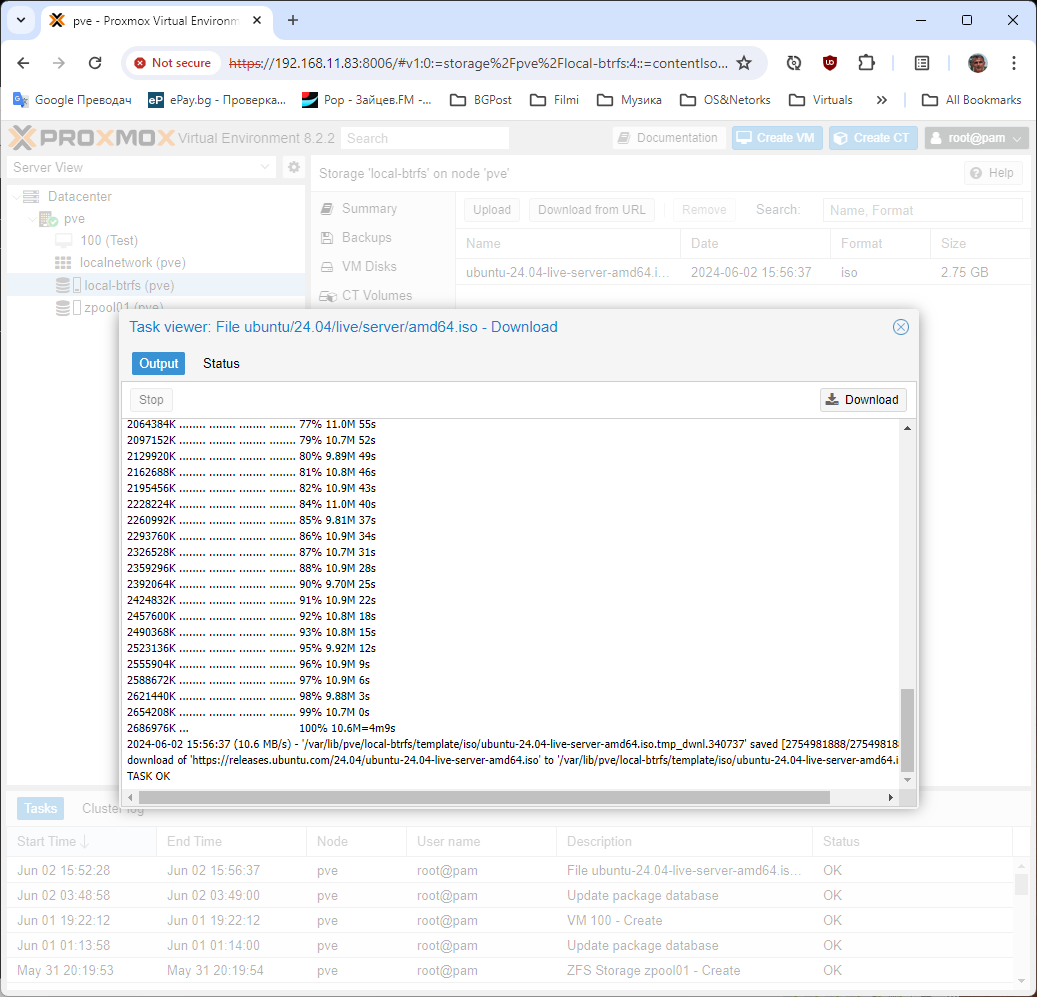Click the Upload button
Image resolution: width=1037 pixels, height=997 pixels.
coord(492,210)
